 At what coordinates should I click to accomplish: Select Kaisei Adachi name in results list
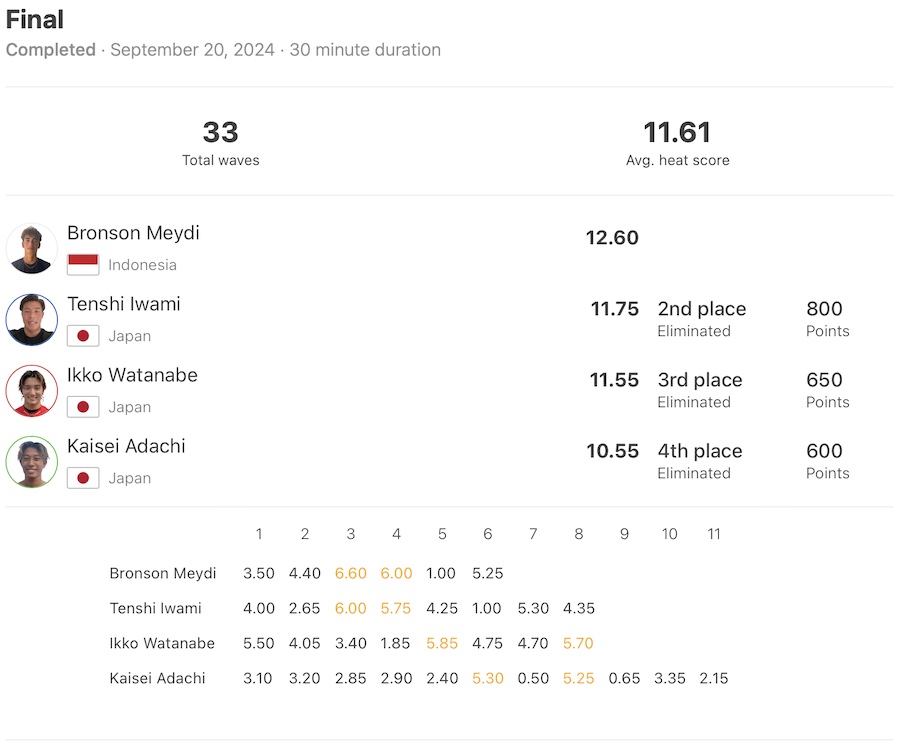tap(126, 446)
